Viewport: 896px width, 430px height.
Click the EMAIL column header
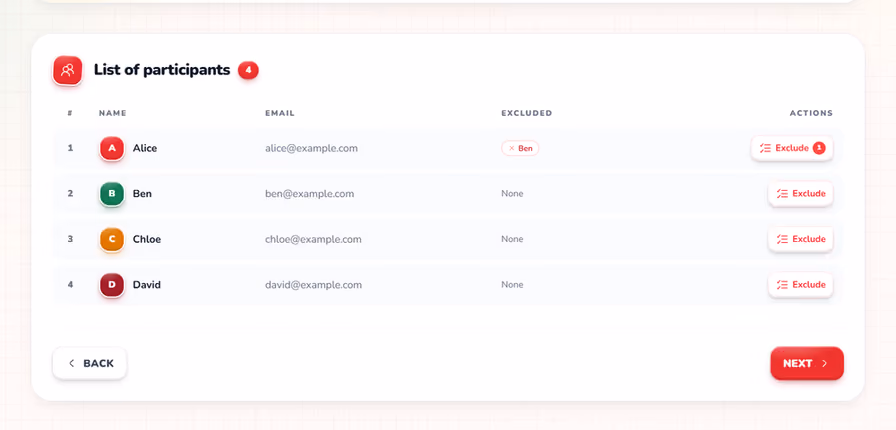tap(280, 113)
